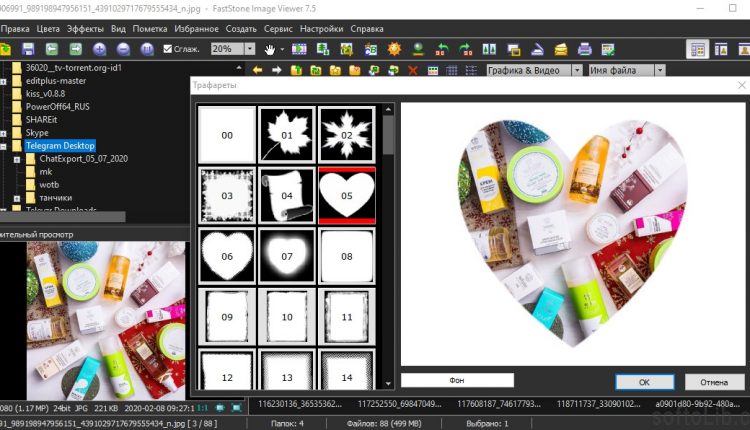The height and width of the screenshot is (430, 750).
Task: Open the Правка menu
Action: 15,29
